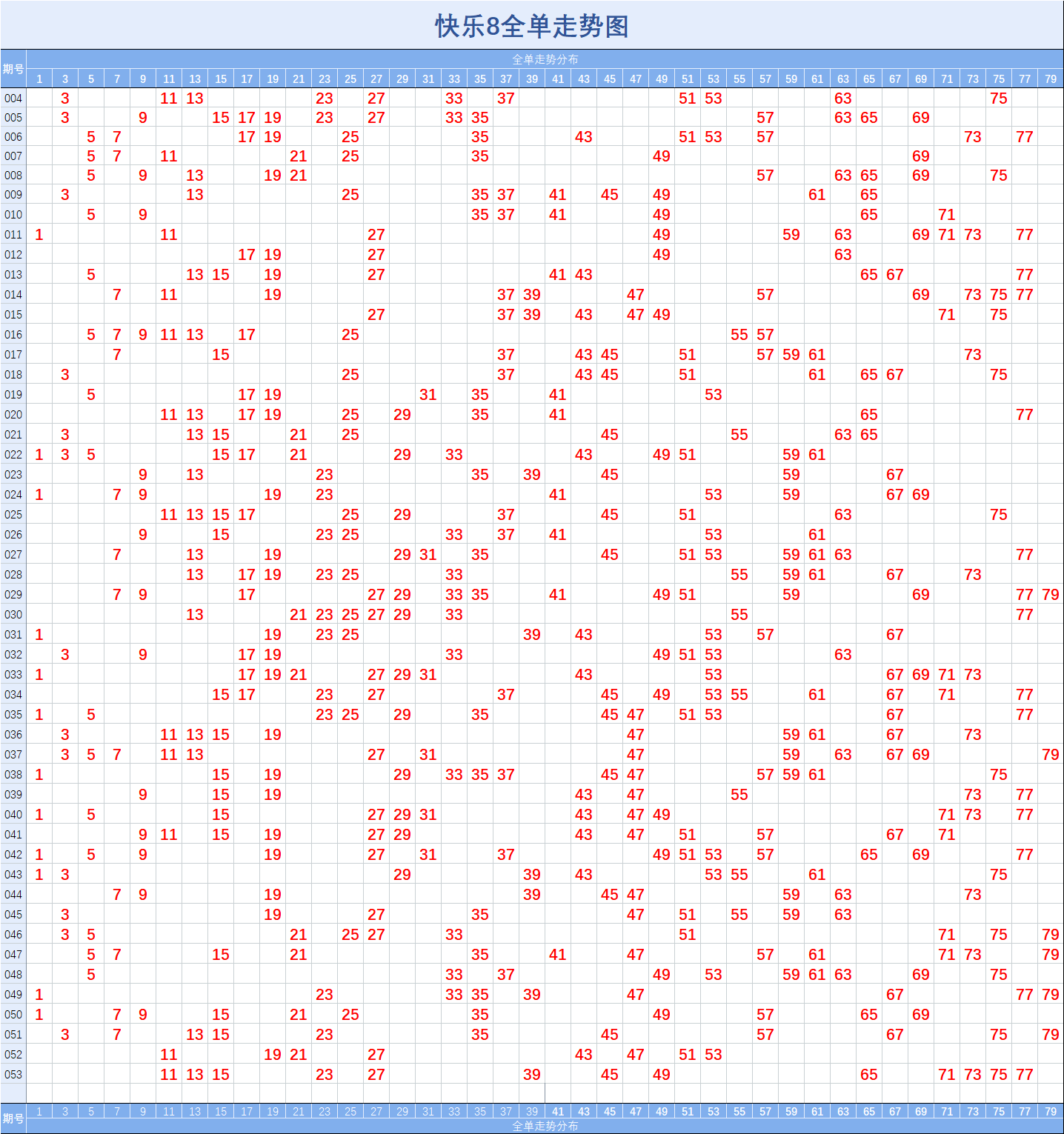
Task: Click number 45 in issue 027 row
Action: [610, 554]
